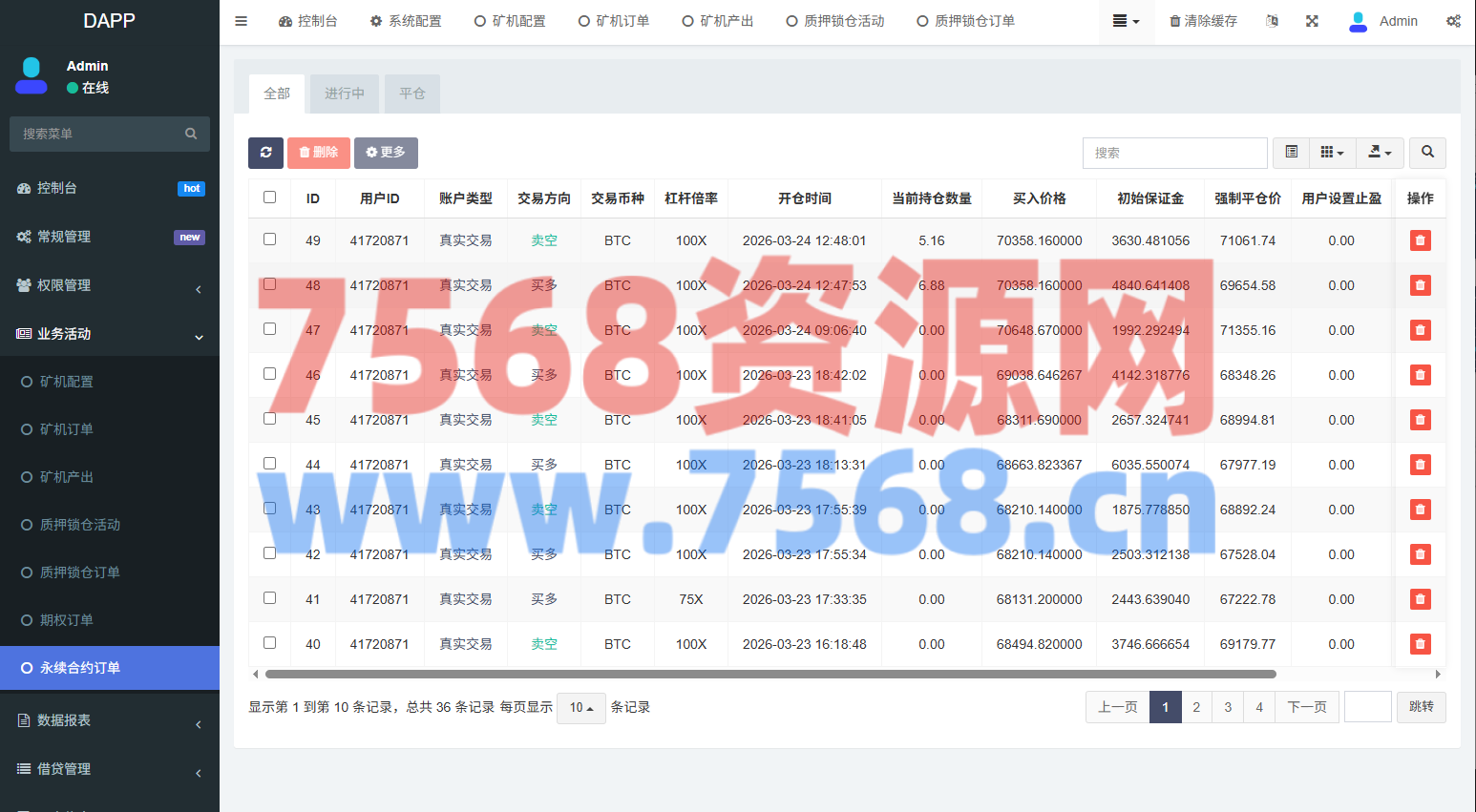
Task: Enter fullscreen mode via top bar icon
Action: [1312, 21]
